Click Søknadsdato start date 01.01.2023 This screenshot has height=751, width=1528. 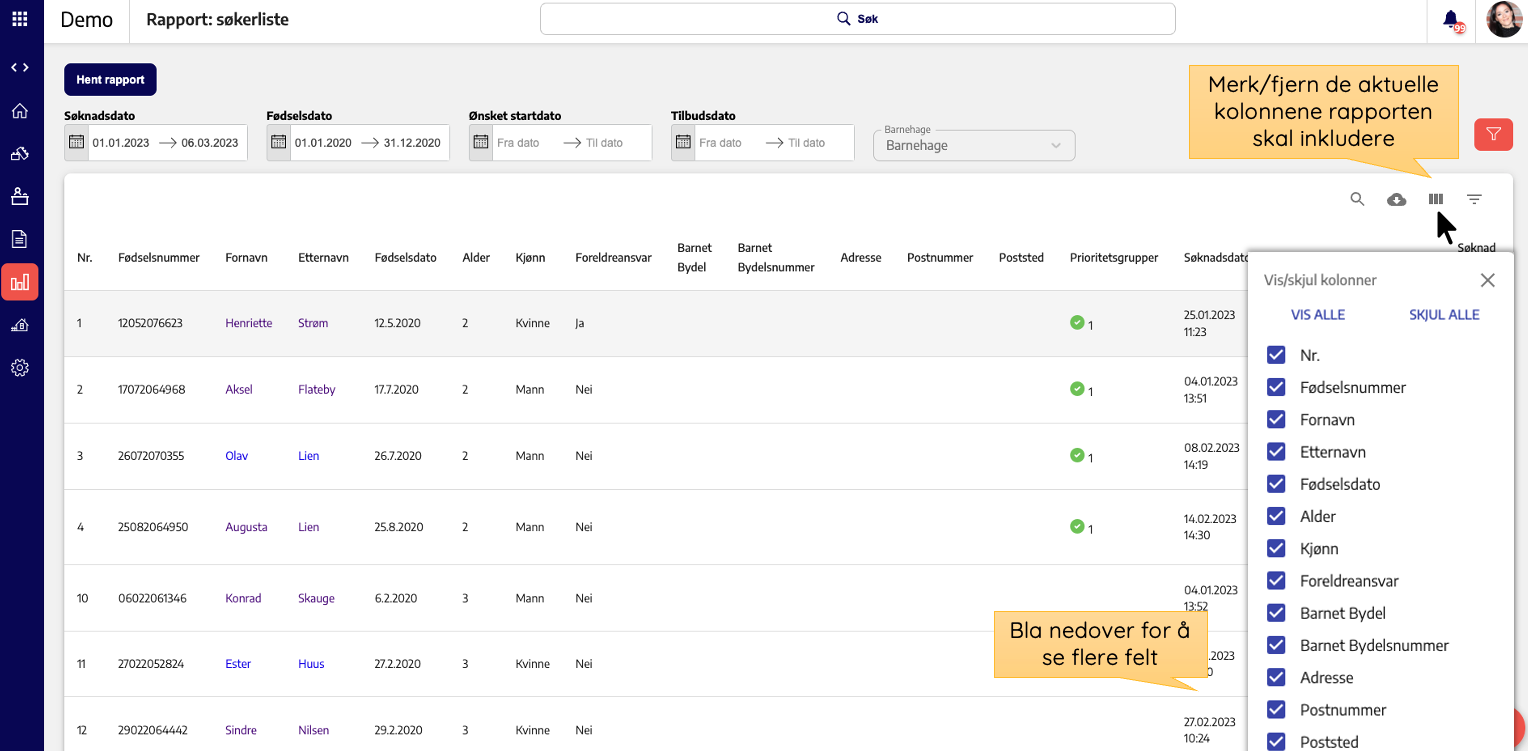point(121,143)
